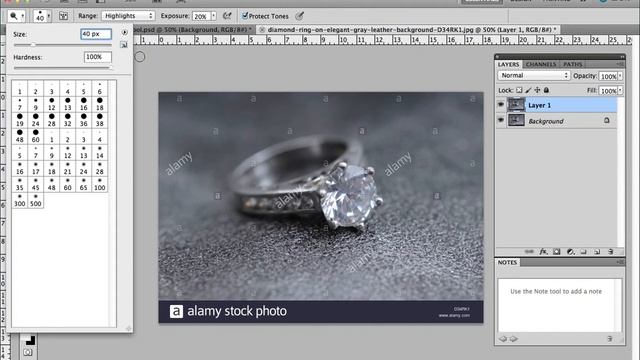Select the Background layer row
Screen dimensions: 640x360
coord(556,121)
